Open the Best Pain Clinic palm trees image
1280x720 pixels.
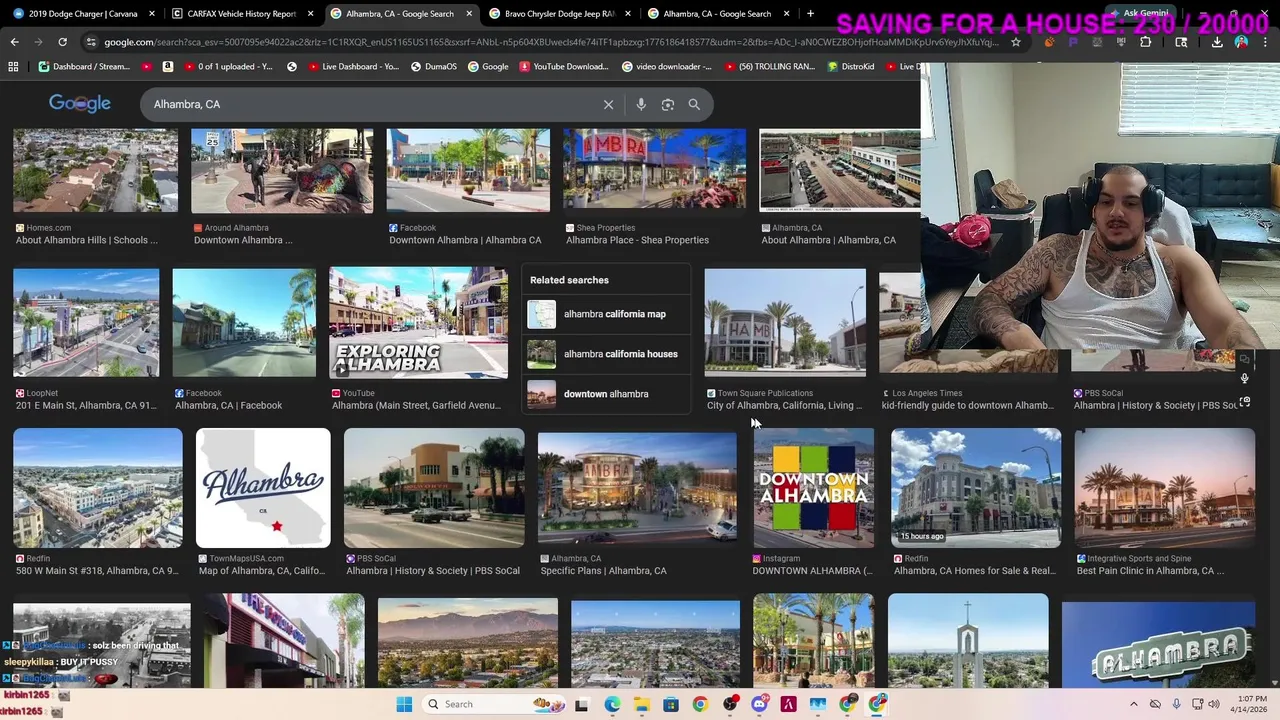click(x=1165, y=488)
